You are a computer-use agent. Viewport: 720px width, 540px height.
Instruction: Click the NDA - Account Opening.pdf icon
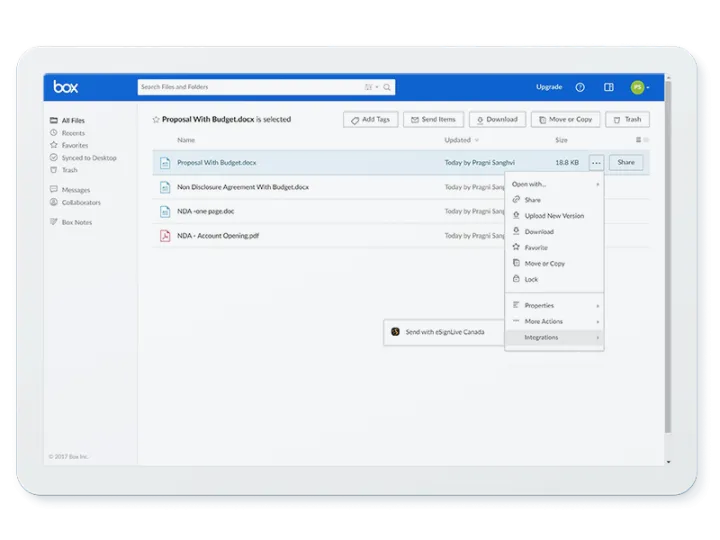click(x=165, y=236)
